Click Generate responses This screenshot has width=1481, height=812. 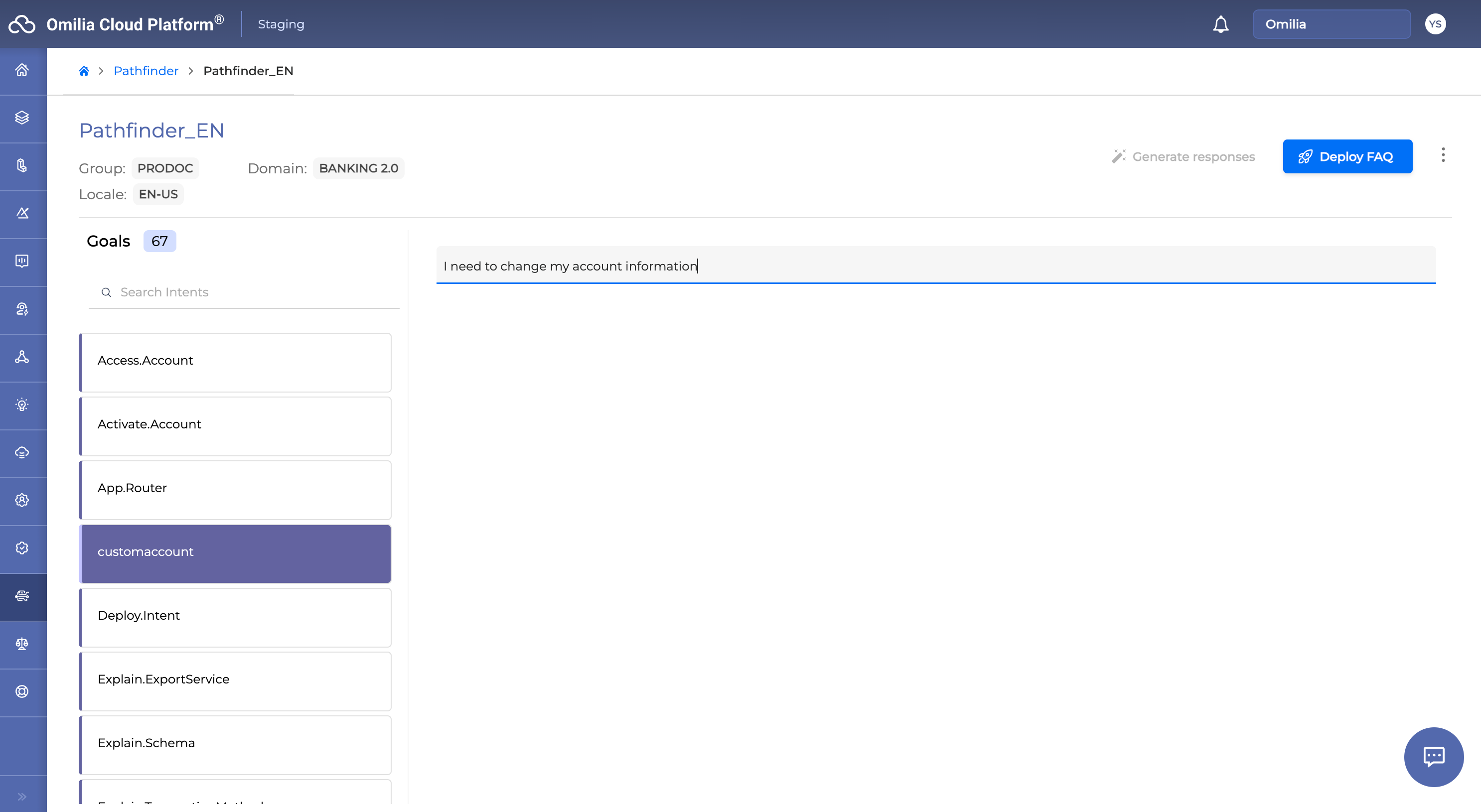tap(1183, 156)
